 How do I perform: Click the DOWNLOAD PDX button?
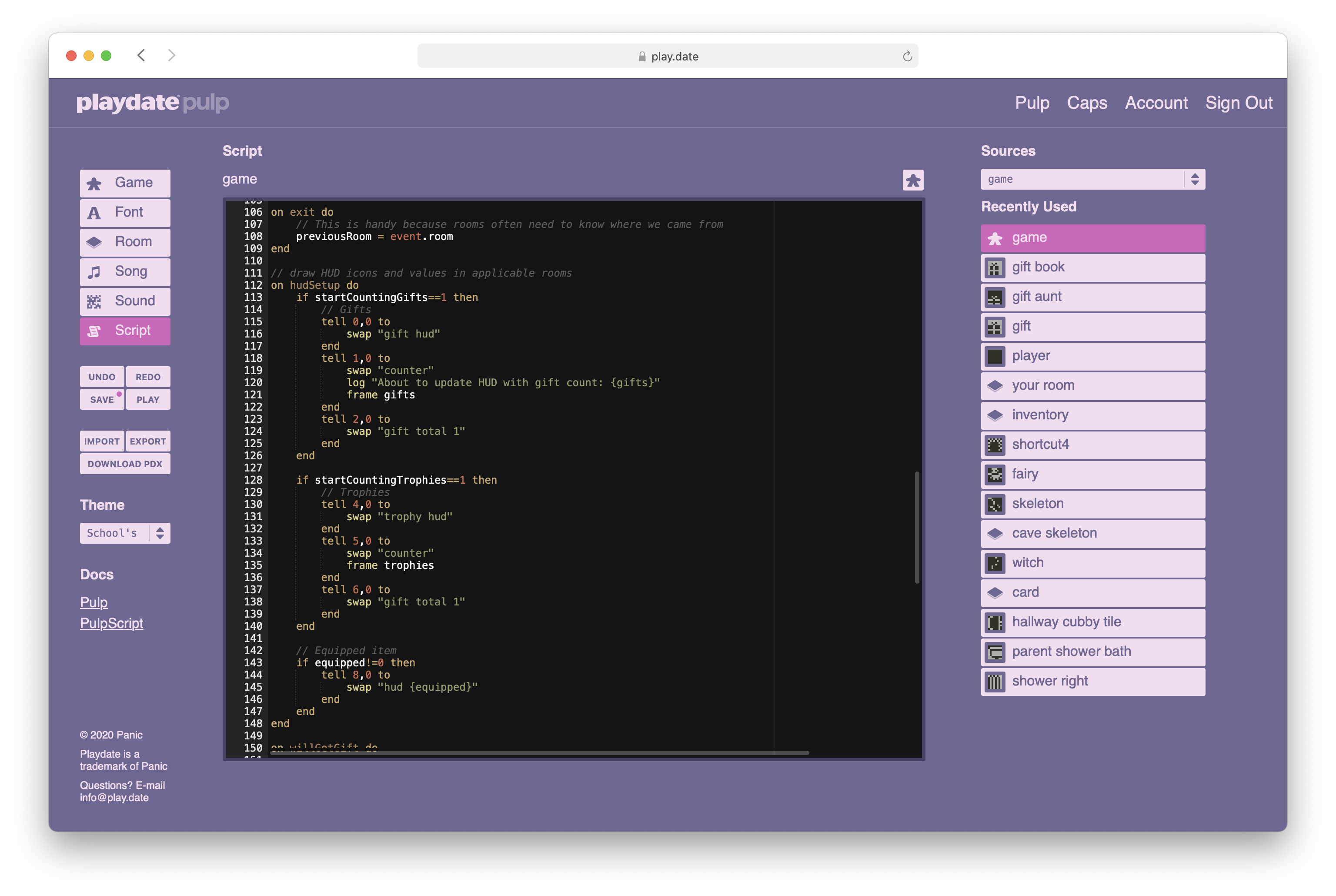pyautogui.click(x=125, y=464)
